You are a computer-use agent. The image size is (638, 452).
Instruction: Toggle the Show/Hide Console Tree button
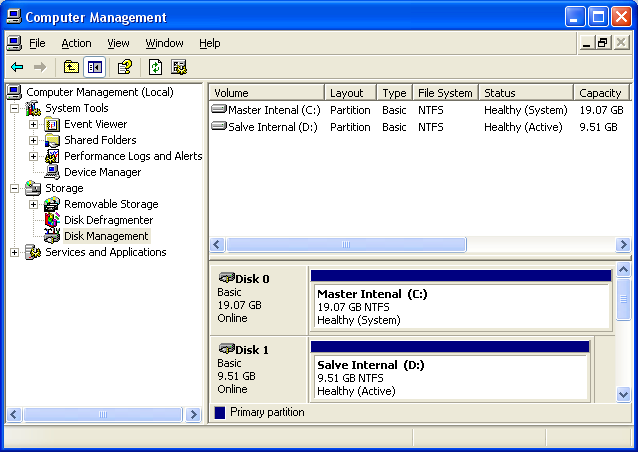click(x=95, y=67)
